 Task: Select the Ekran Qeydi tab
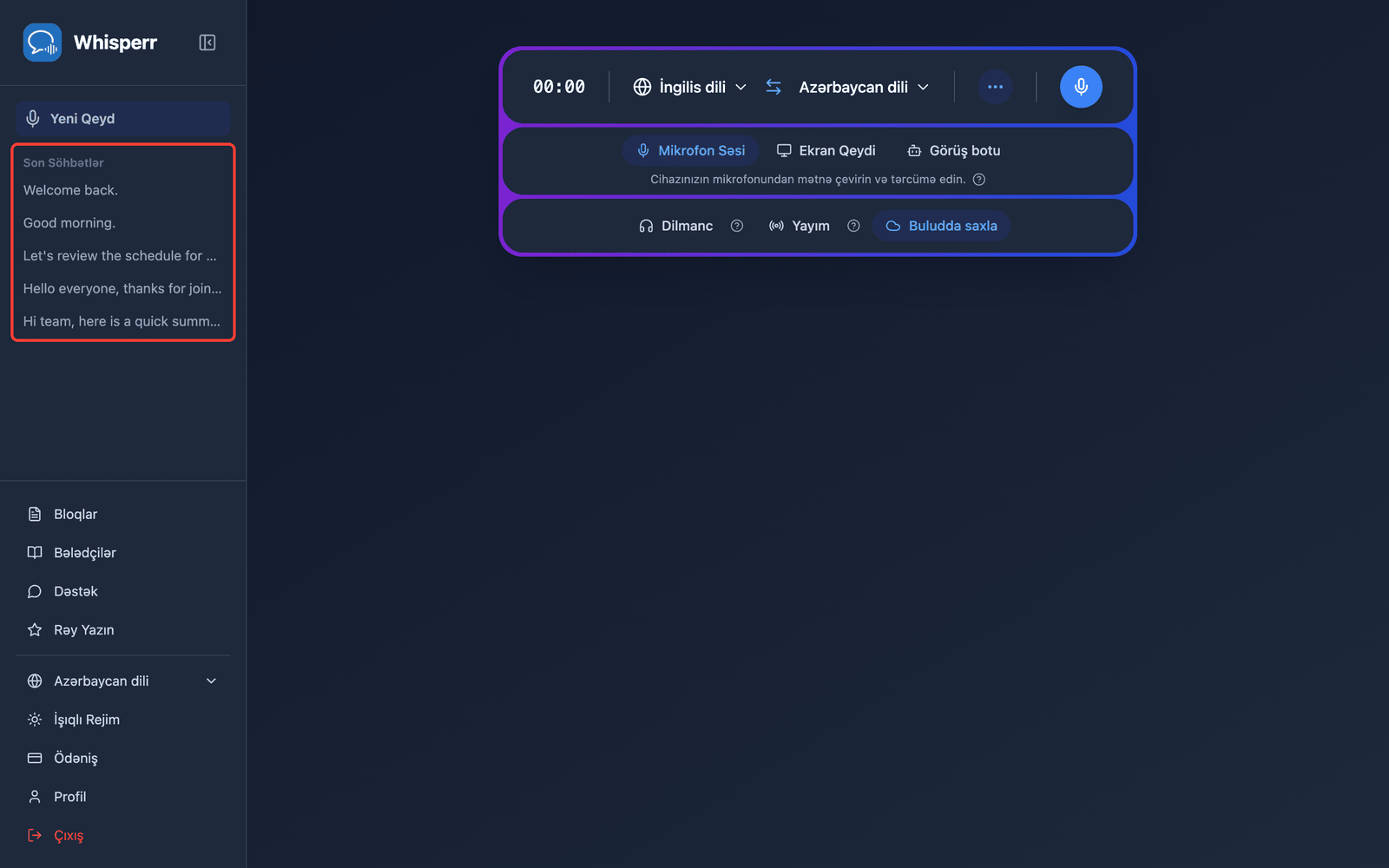point(826,150)
